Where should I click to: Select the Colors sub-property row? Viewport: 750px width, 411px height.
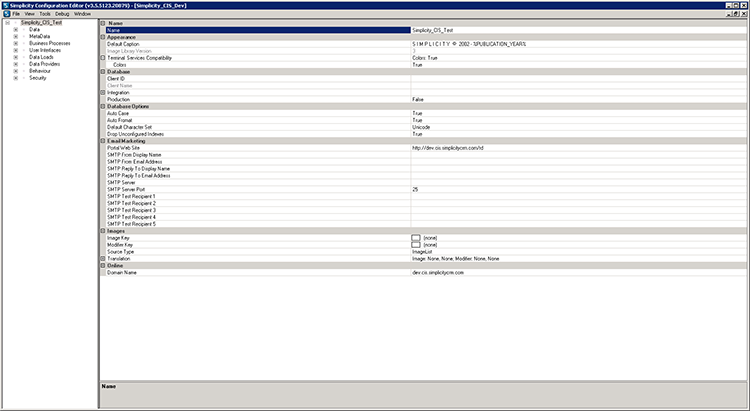(258, 65)
